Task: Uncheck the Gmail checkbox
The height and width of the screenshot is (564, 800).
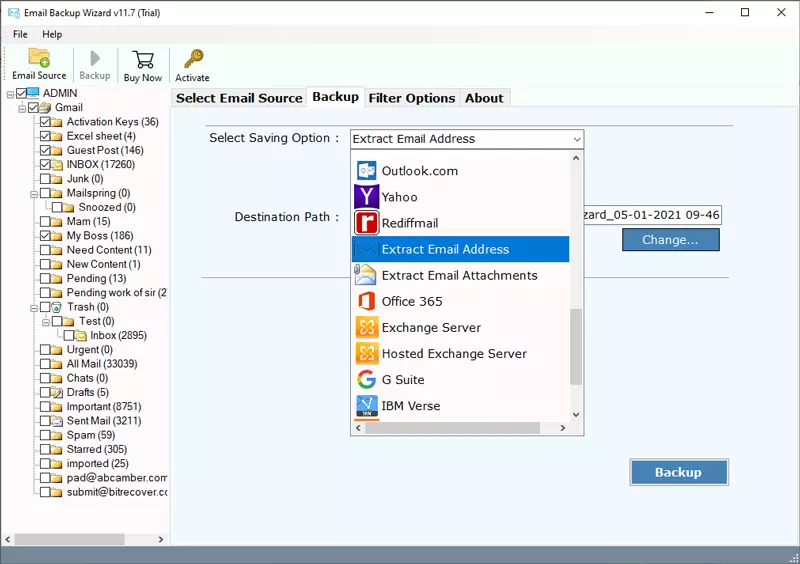Action: click(34, 107)
